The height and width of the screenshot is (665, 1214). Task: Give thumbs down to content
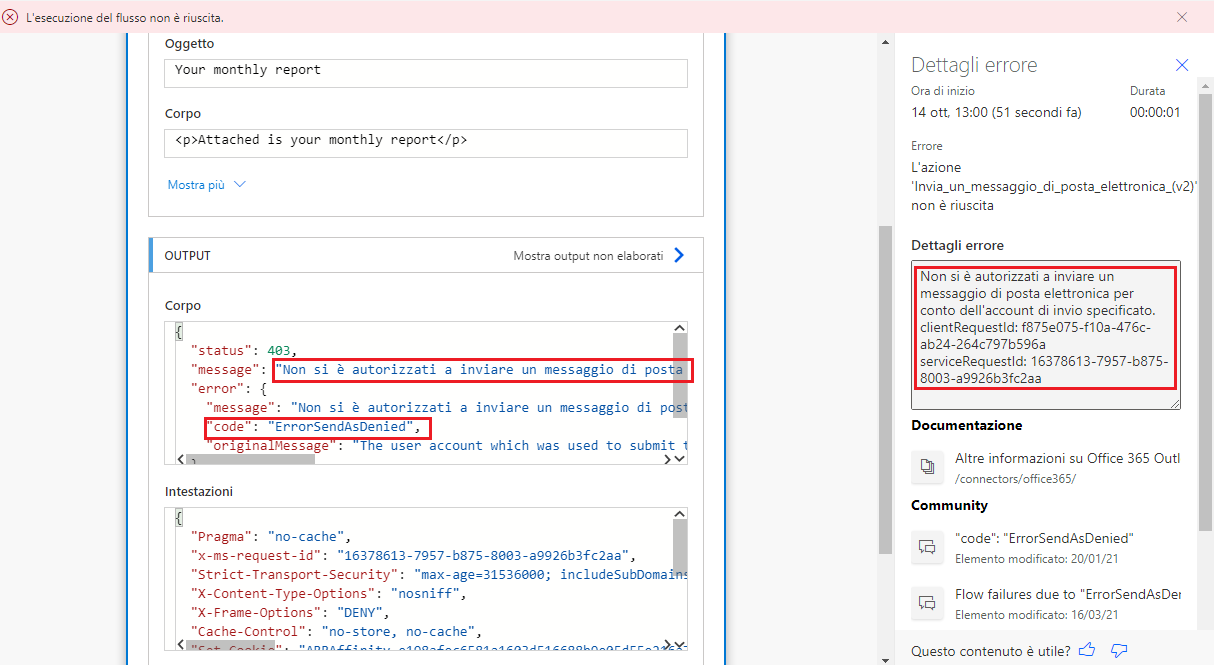pos(1119,651)
